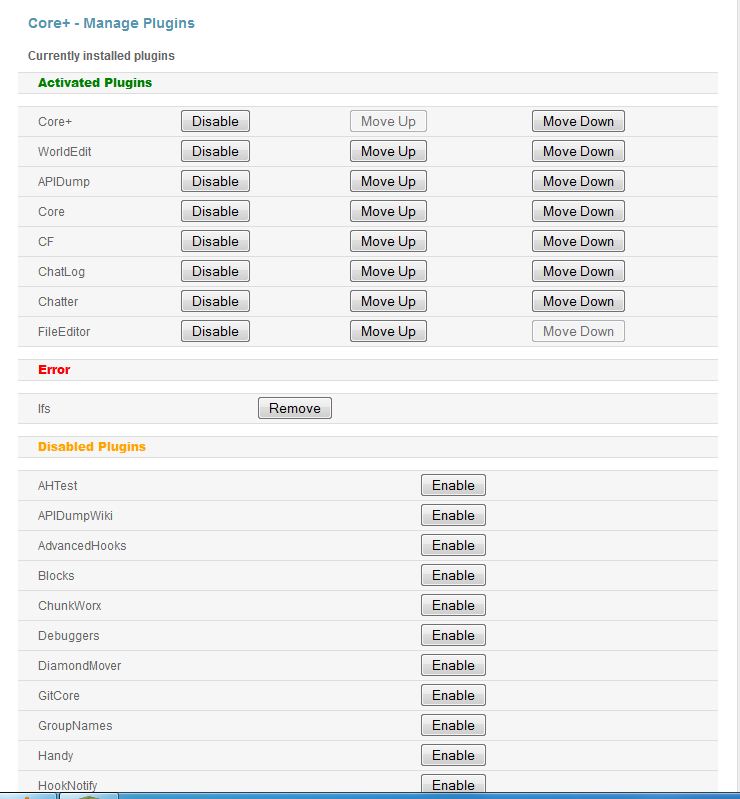The height and width of the screenshot is (799, 740).
Task: Enable the ChunkWorx plugin
Action: coord(453,605)
